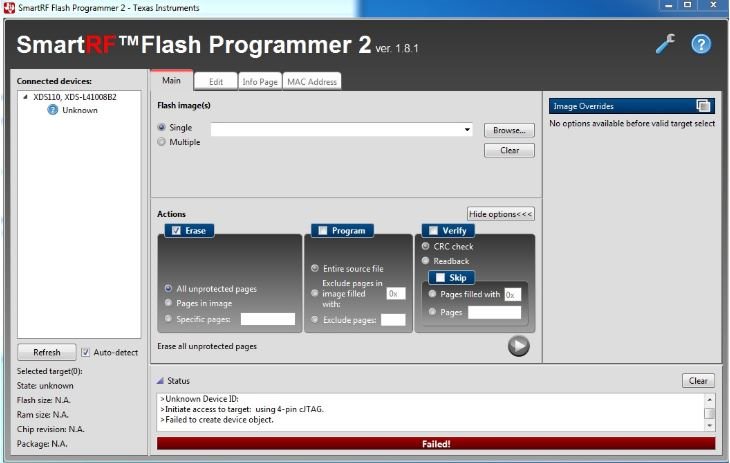Select the Single flash image radio
730x463 pixels.
(162, 127)
